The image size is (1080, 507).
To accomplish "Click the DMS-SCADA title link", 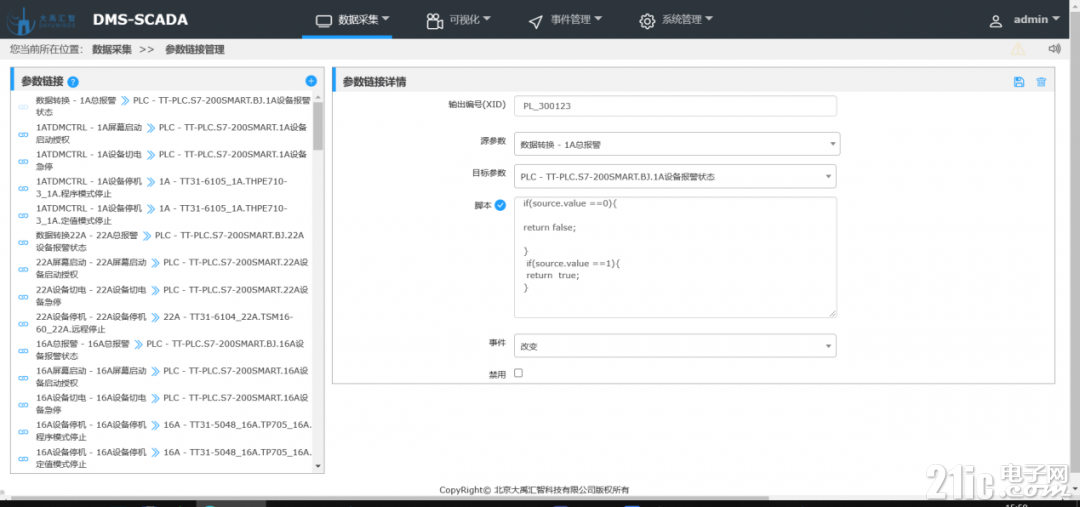I will click(x=141, y=20).
